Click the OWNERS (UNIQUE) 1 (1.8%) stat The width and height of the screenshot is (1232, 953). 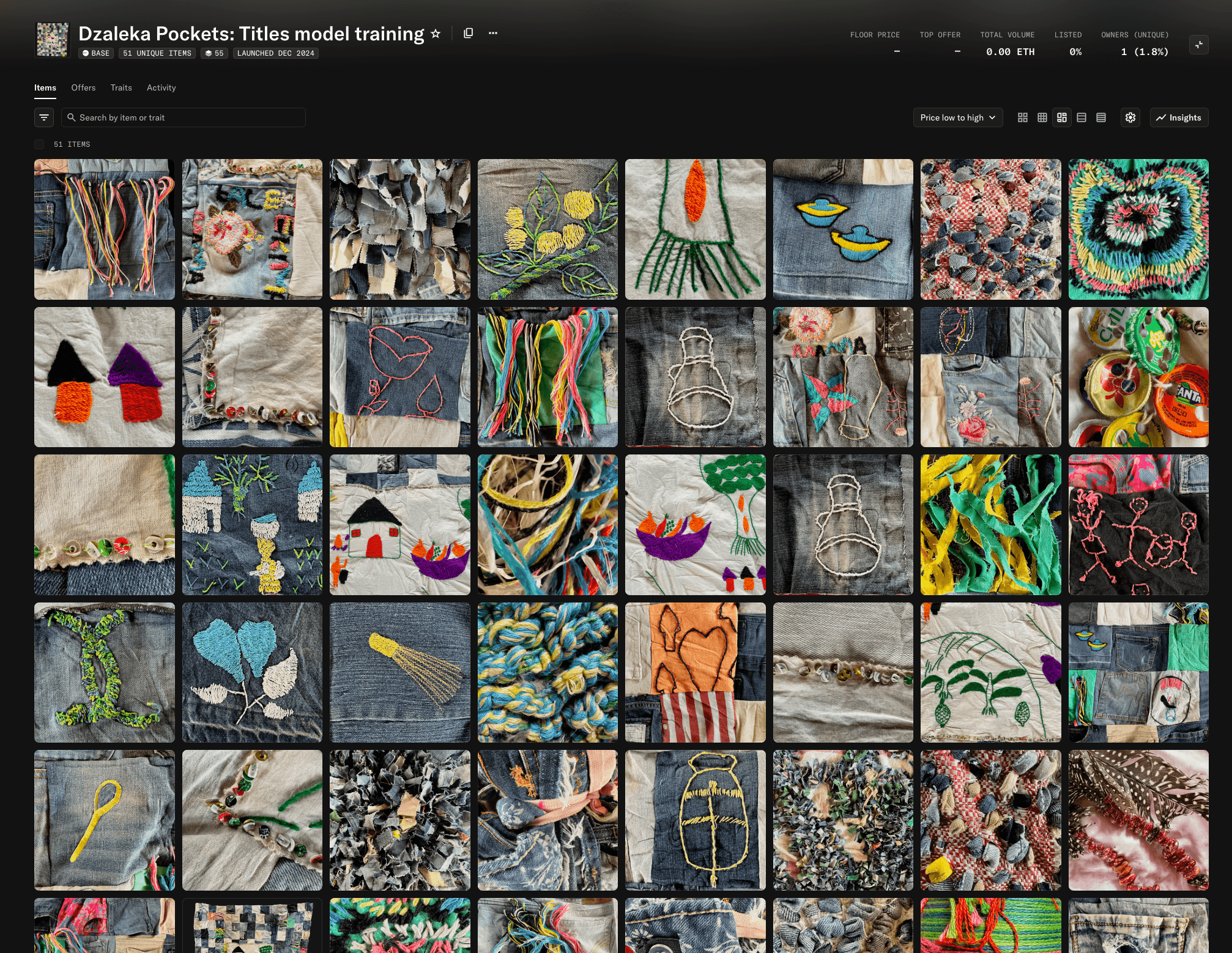tap(1135, 43)
